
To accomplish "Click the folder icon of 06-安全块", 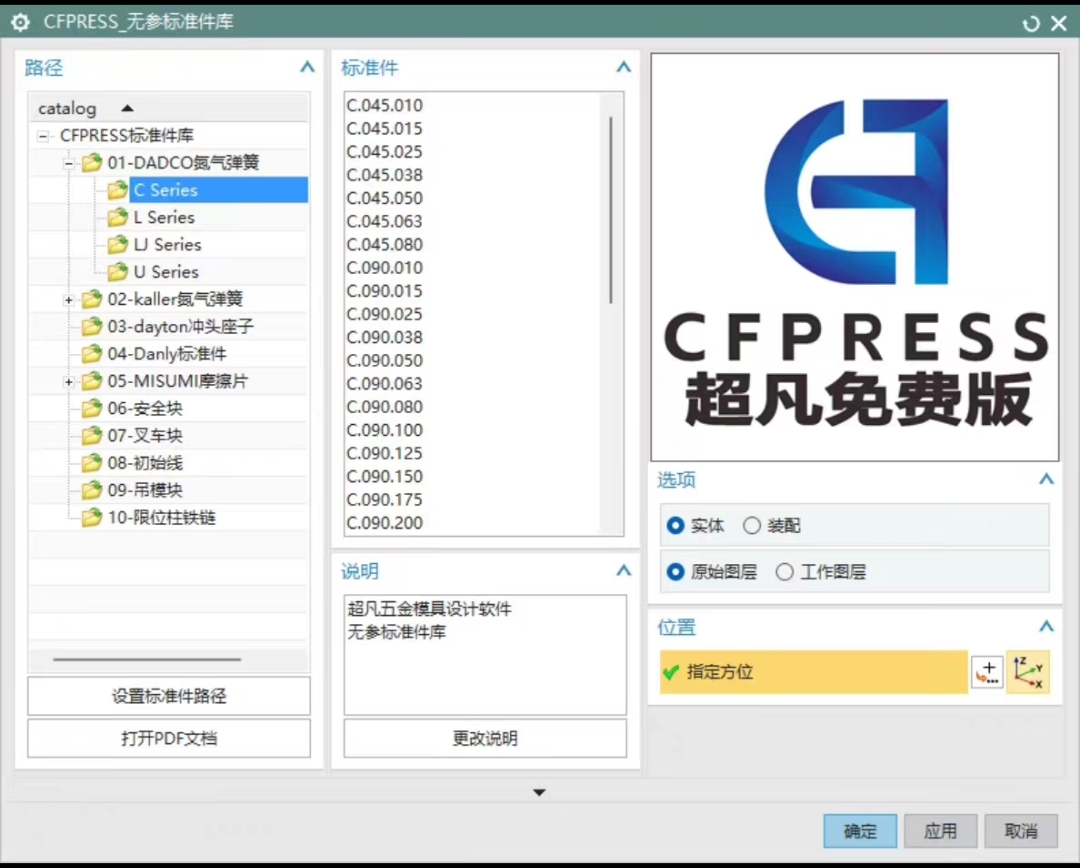I will (92, 409).
